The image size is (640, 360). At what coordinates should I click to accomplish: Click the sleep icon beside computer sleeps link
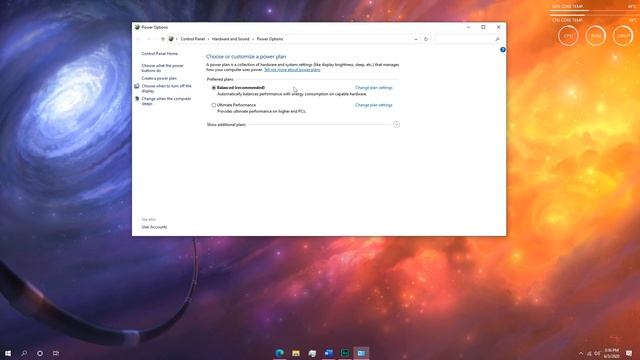click(137, 99)
